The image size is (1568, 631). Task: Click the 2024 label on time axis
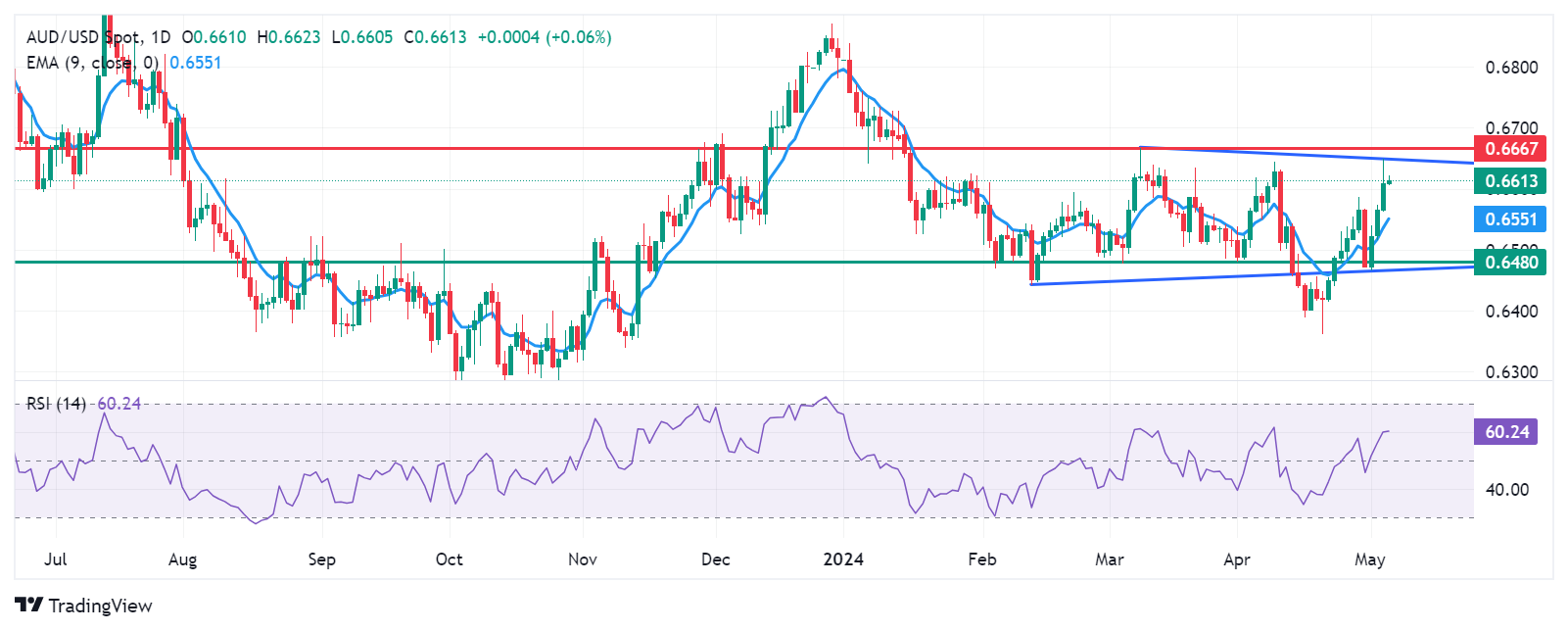coord(843,559)
